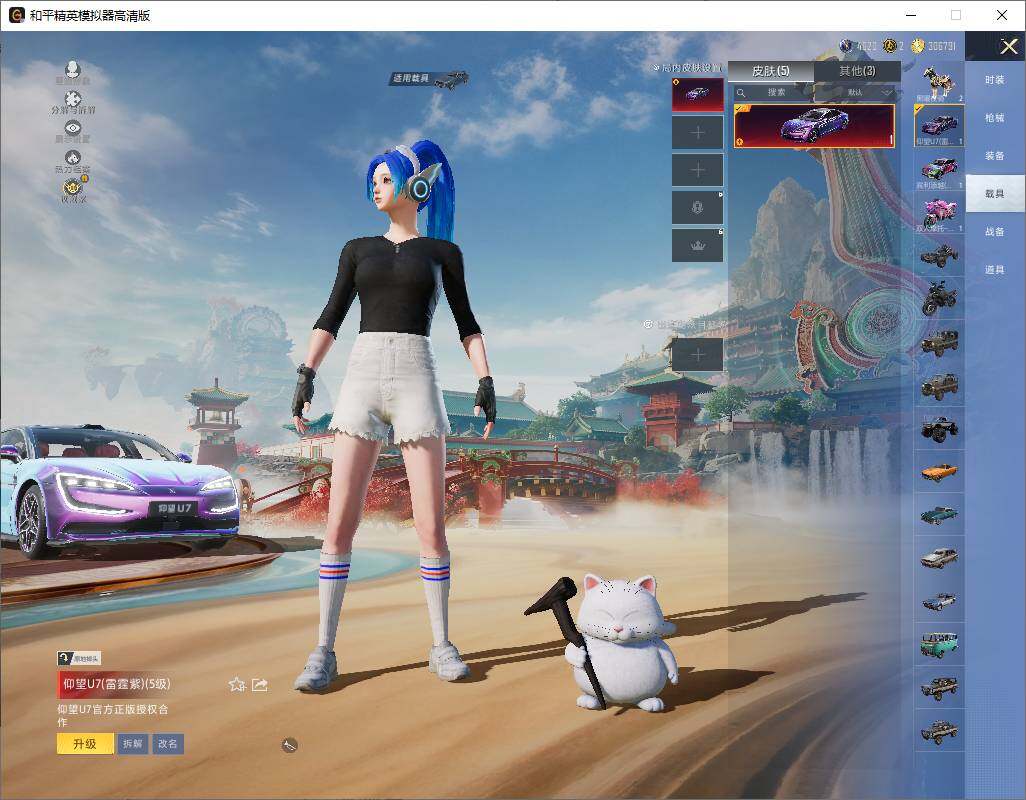Select the horse mount thumbnail

[x=939, y=82]
